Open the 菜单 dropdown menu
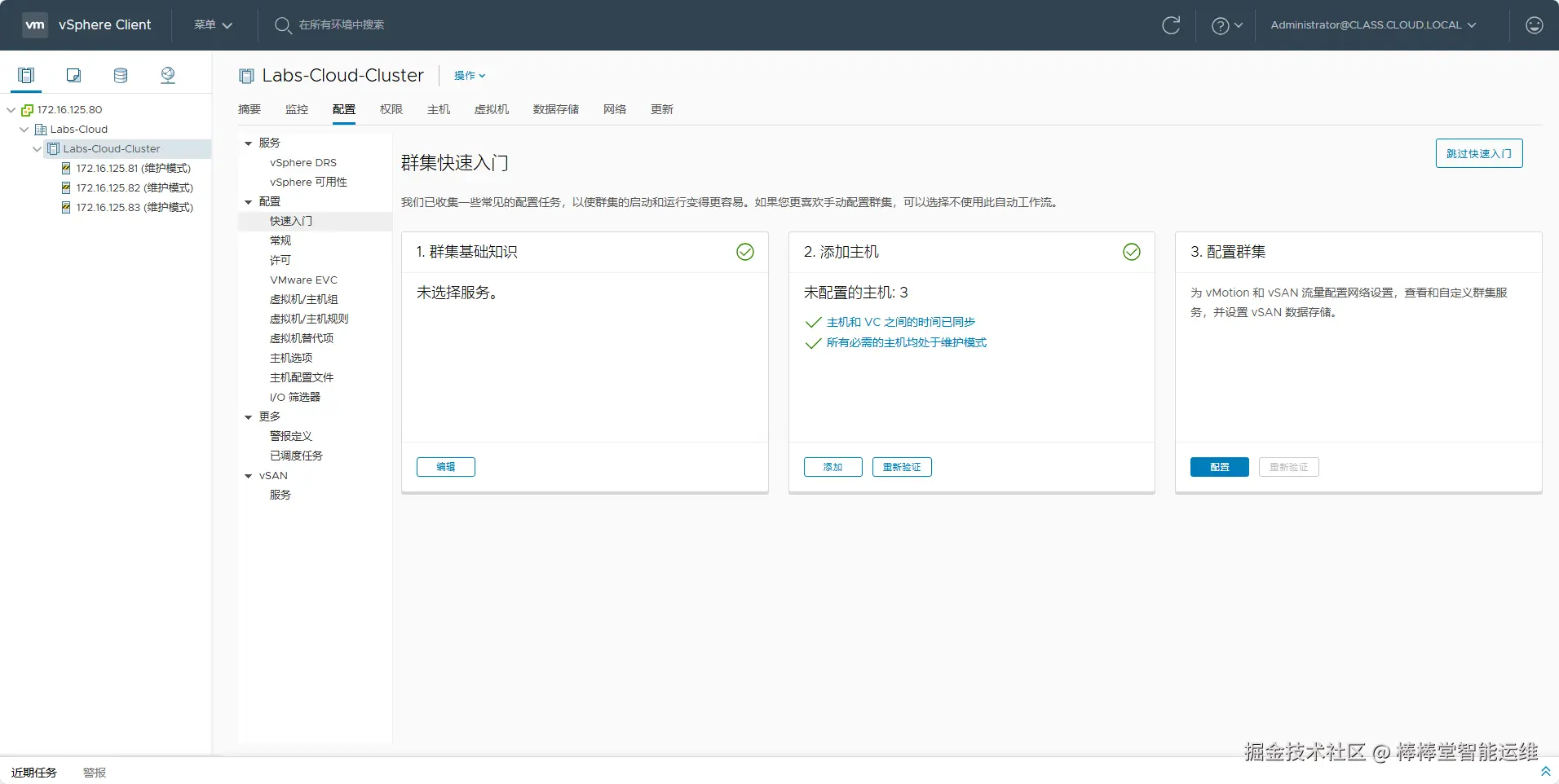This screenshot has width=1559, height=784. [213, 25]
